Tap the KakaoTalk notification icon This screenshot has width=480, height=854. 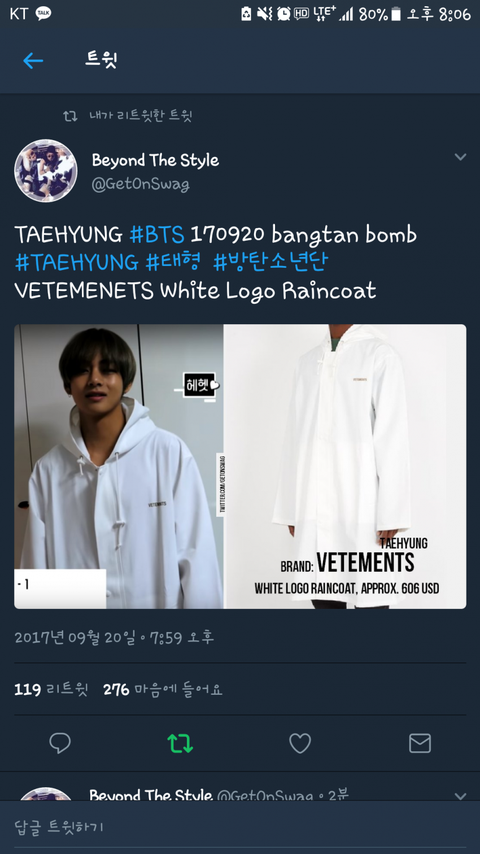[x=44, y=14]
